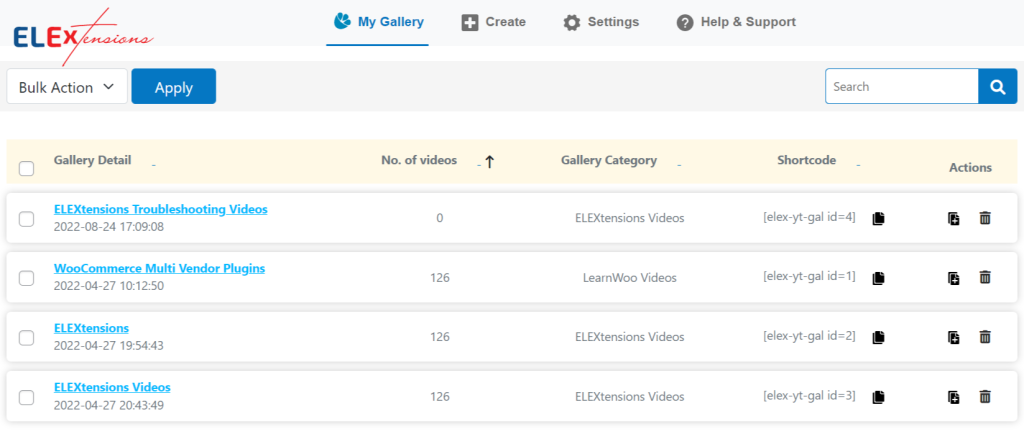This screenshot has height=435, width=1024.
Task: Click shortcode text [elex-yt-gal id=1]
Action: point(809,276)
